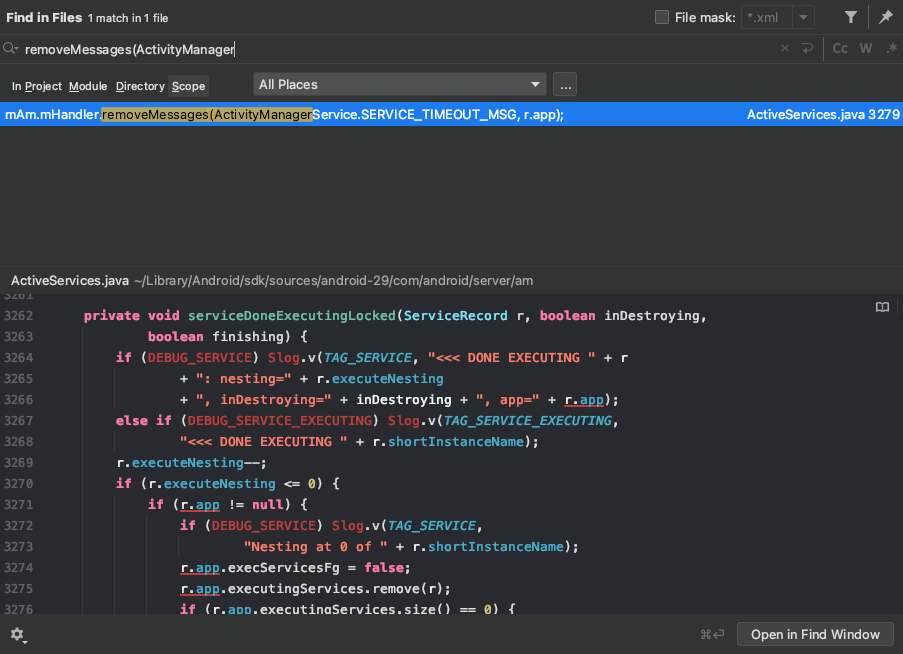Click the File mask *.xml text field
The image size is (903, 654).
tap(767, 17)
